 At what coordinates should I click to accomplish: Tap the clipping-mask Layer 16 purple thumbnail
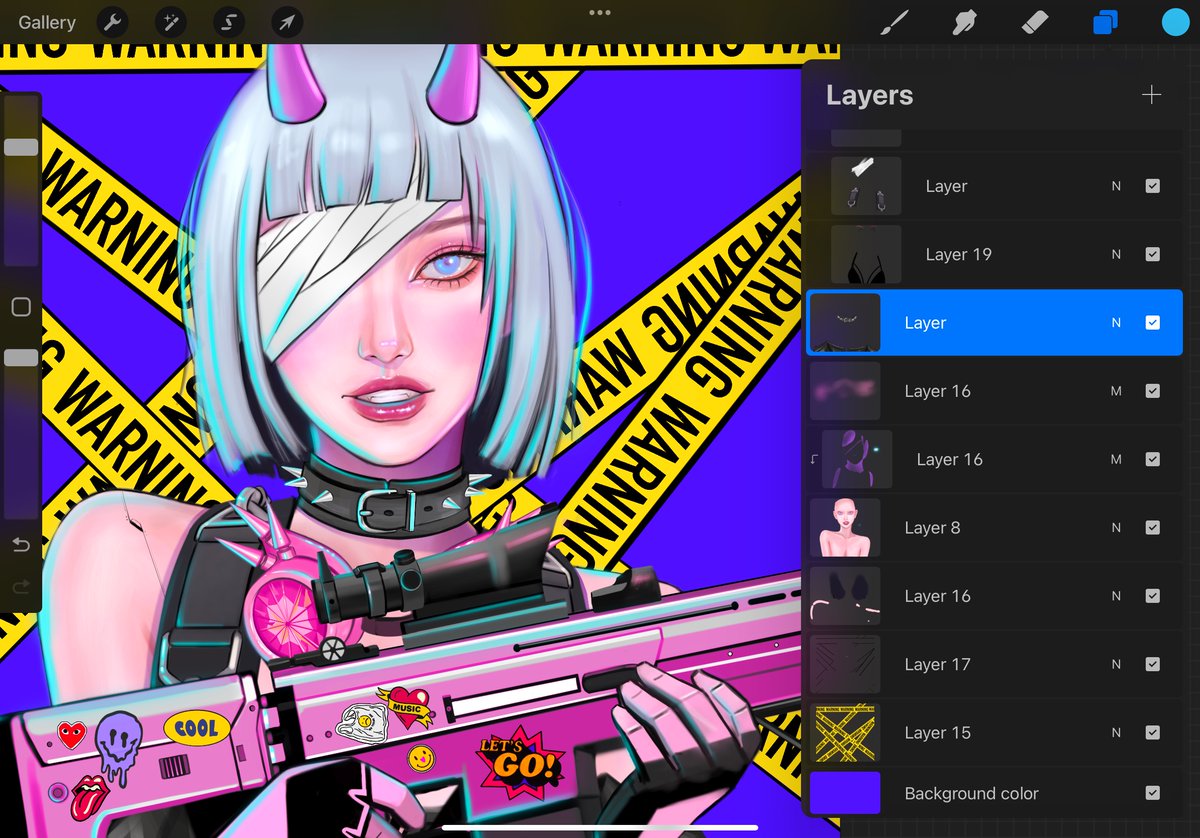click(857, 459)
